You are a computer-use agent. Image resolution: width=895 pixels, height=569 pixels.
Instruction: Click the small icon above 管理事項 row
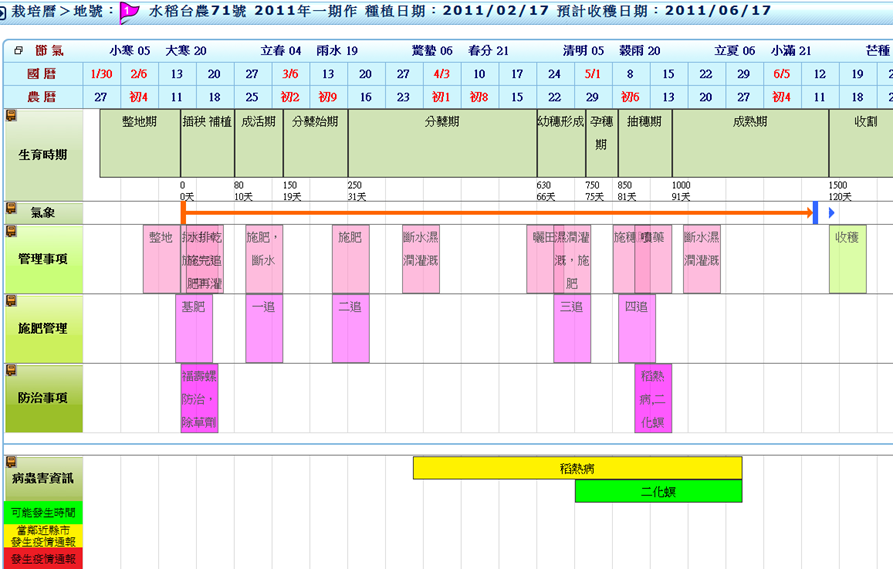11,231
